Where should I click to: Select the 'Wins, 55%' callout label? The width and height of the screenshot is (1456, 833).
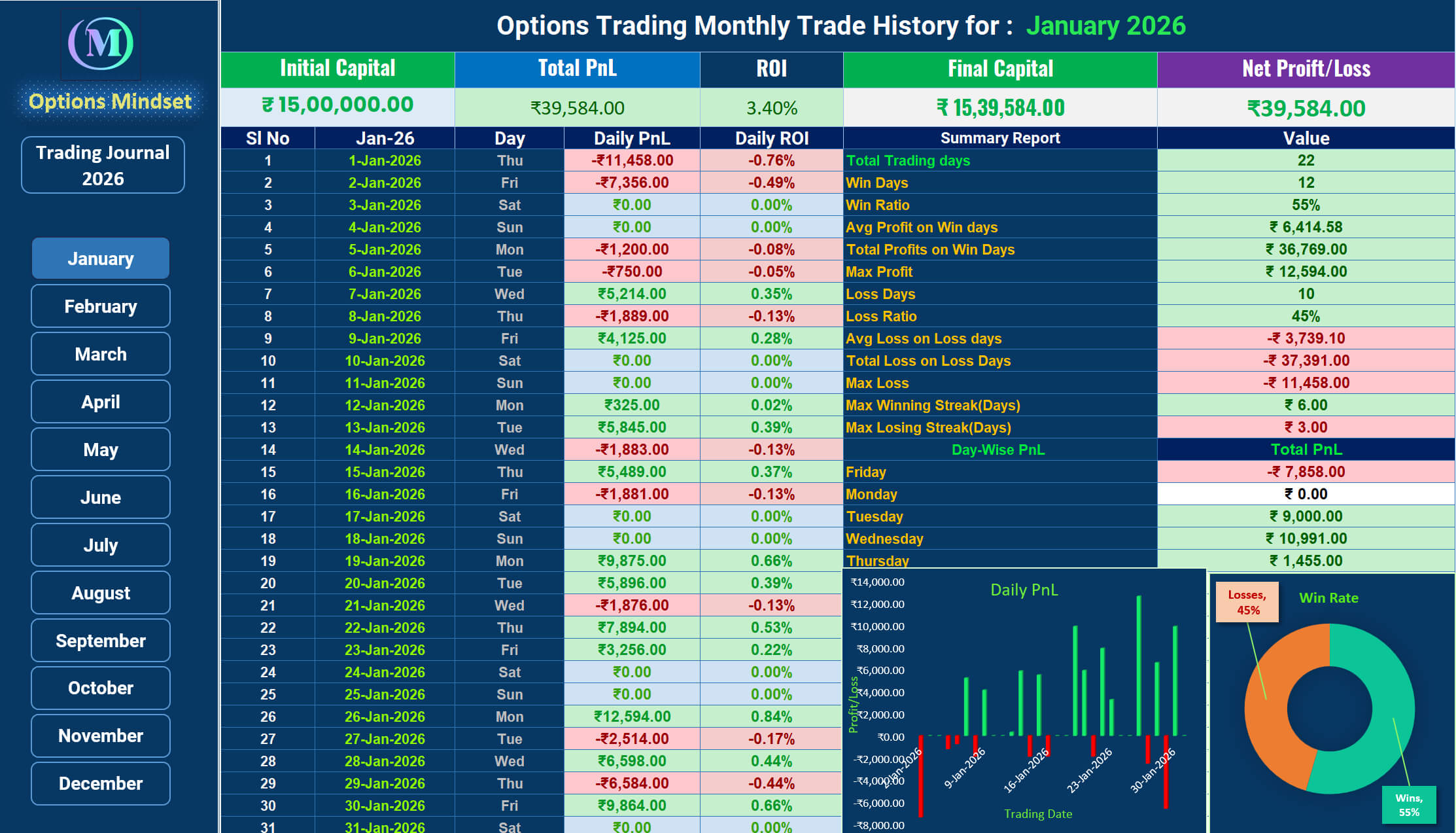(1410, 805)
